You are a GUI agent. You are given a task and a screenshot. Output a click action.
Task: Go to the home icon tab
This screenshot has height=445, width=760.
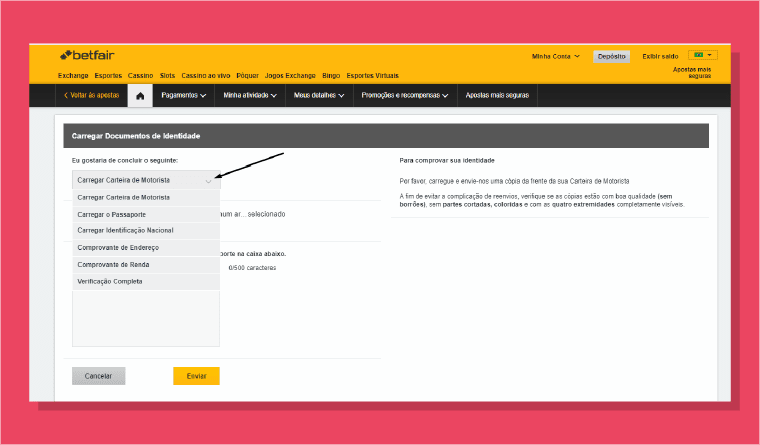[x=140, y=95]
